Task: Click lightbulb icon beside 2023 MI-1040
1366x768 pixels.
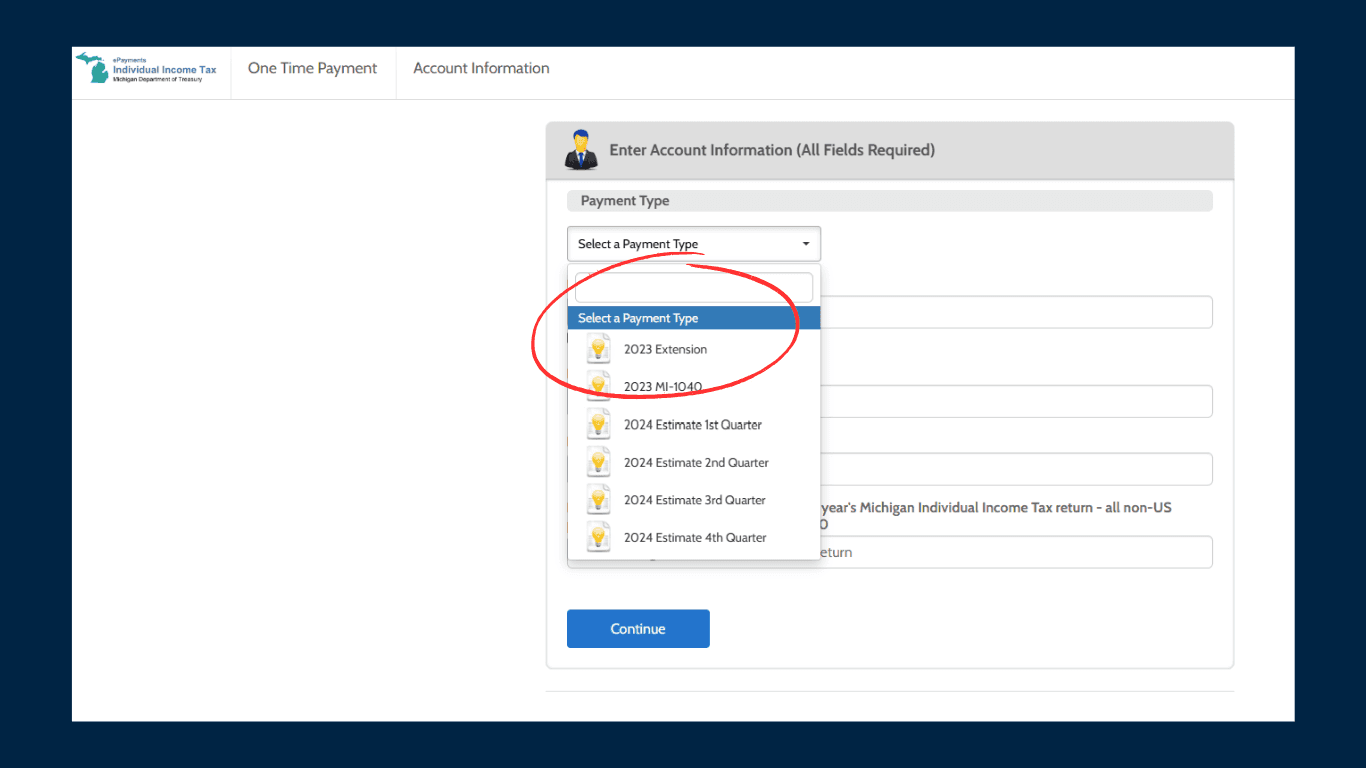Action: click(x=598, y=386)
